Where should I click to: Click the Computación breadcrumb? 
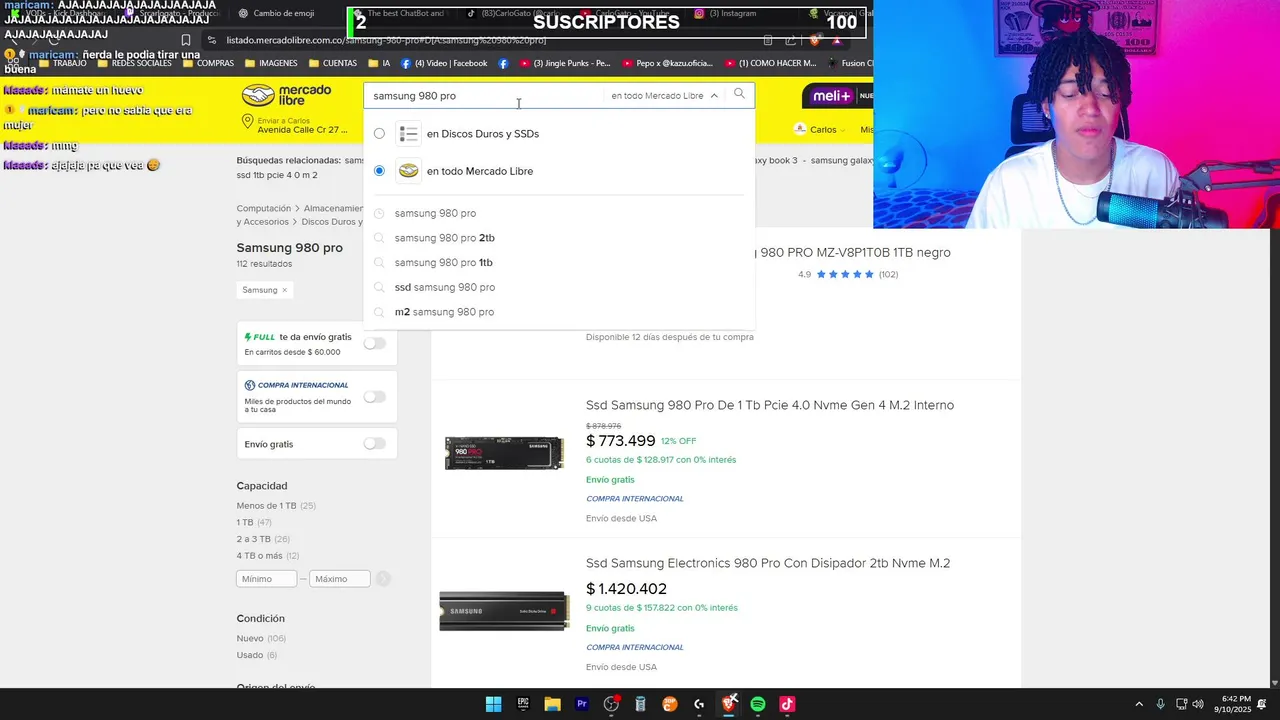(x=263, y=209)
